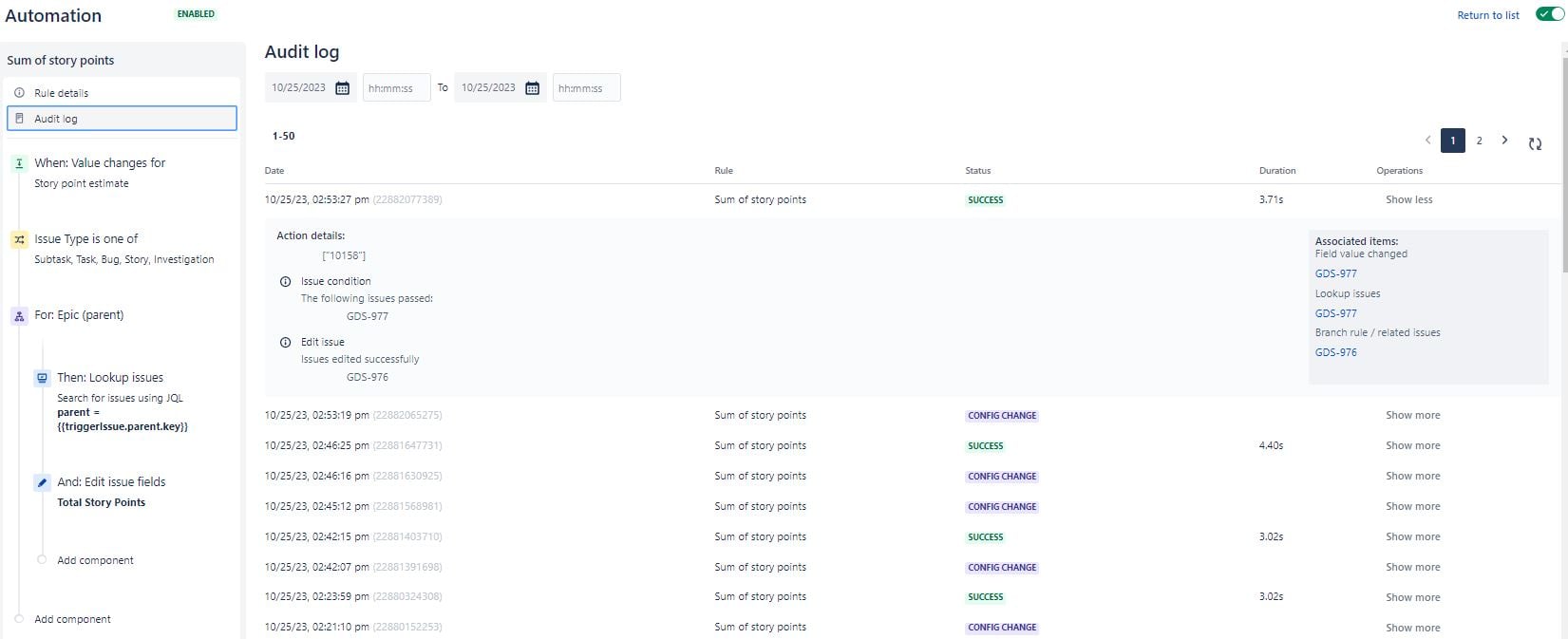
Task: Click Add component inside the branch
Action: coord(95,560)
